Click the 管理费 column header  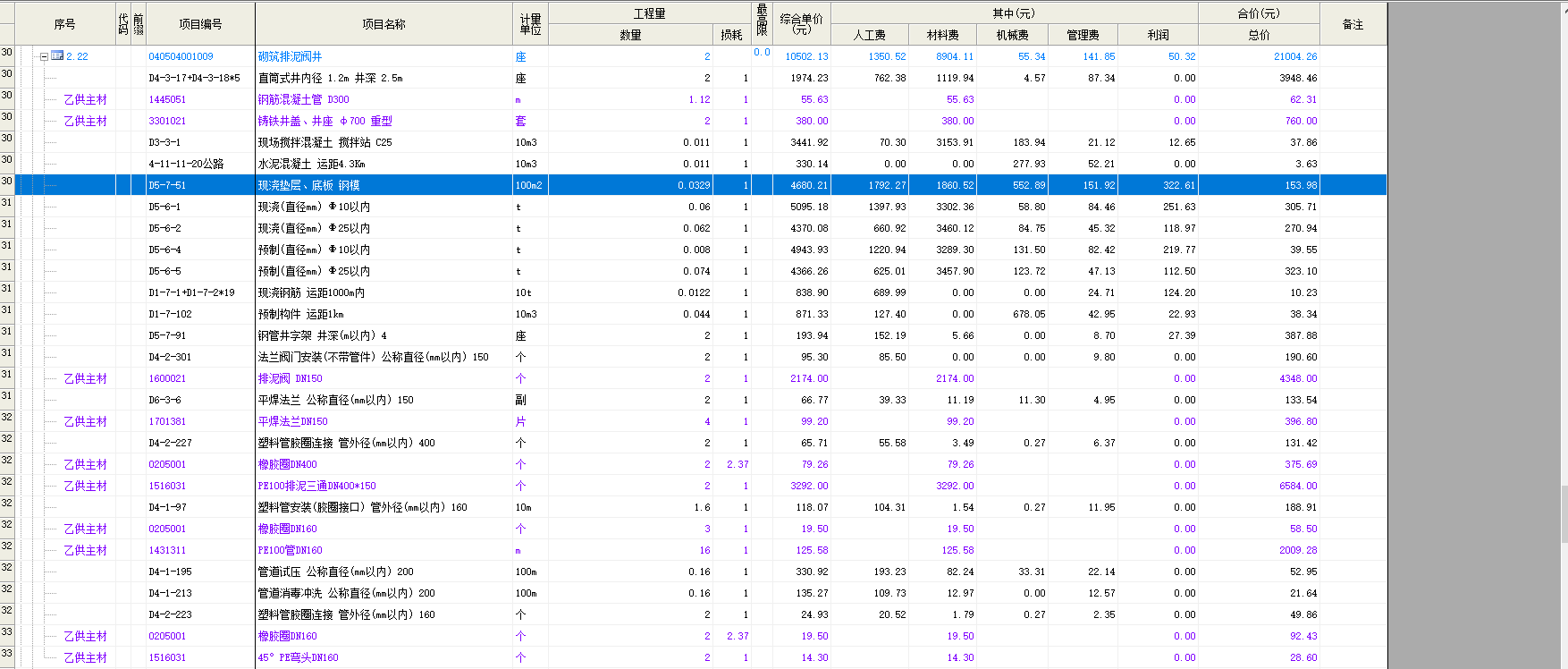tap(1083, 35)
